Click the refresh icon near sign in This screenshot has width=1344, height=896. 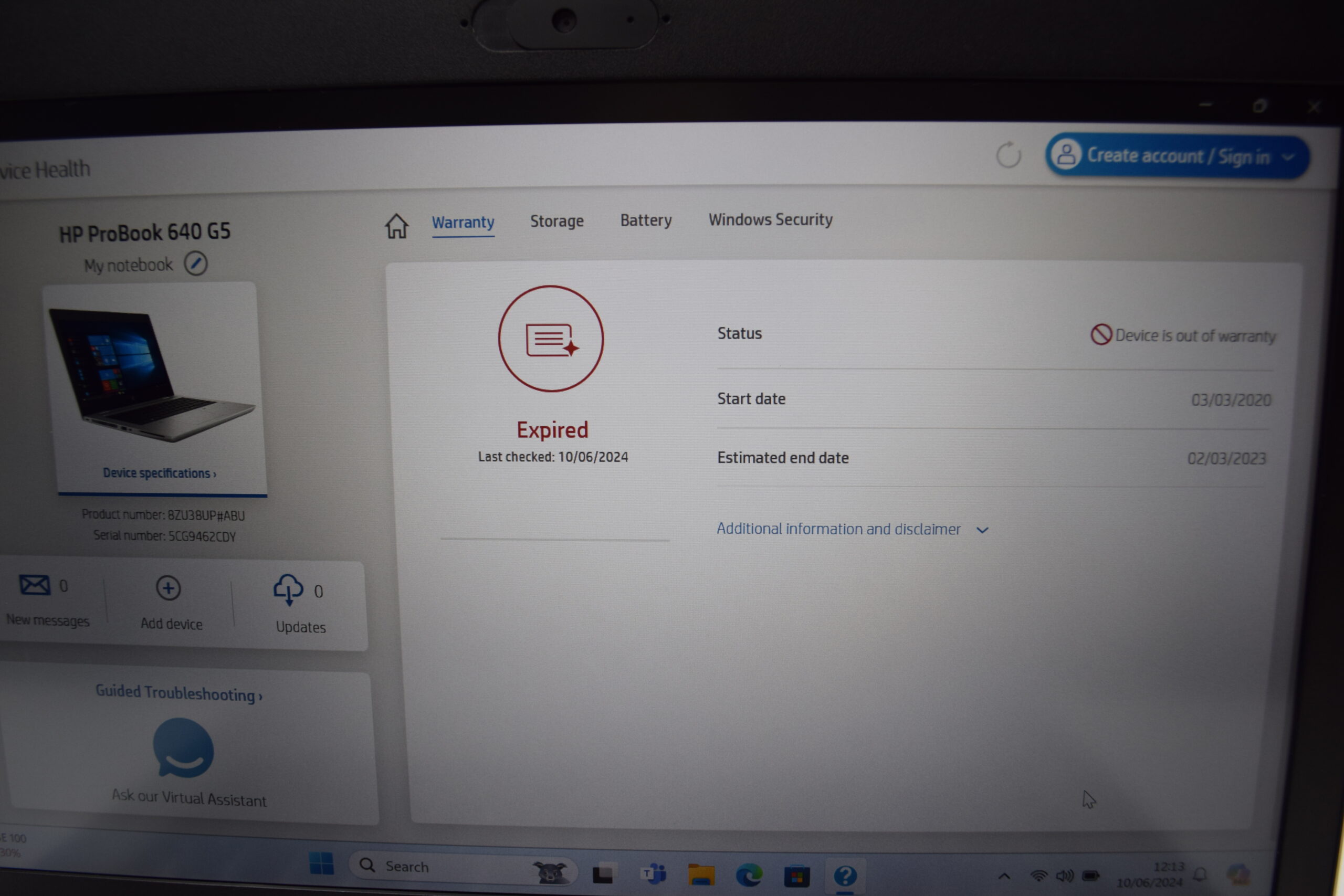(1009, 154)
